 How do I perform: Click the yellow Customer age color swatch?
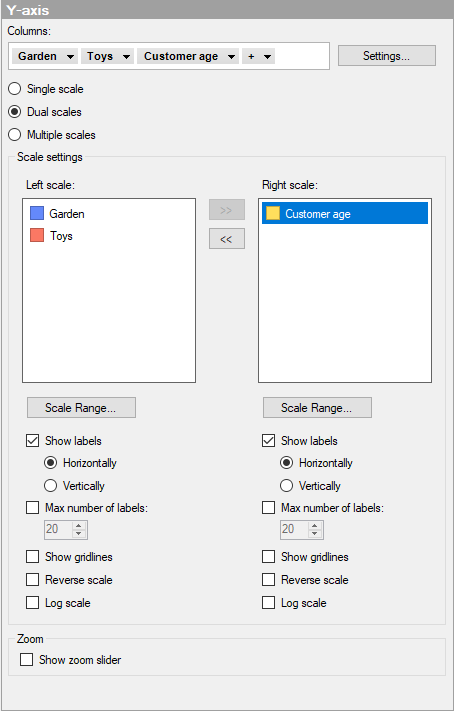coord(273,213)
